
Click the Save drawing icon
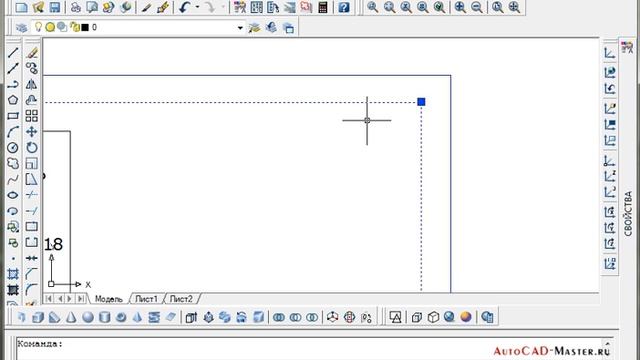55,7
